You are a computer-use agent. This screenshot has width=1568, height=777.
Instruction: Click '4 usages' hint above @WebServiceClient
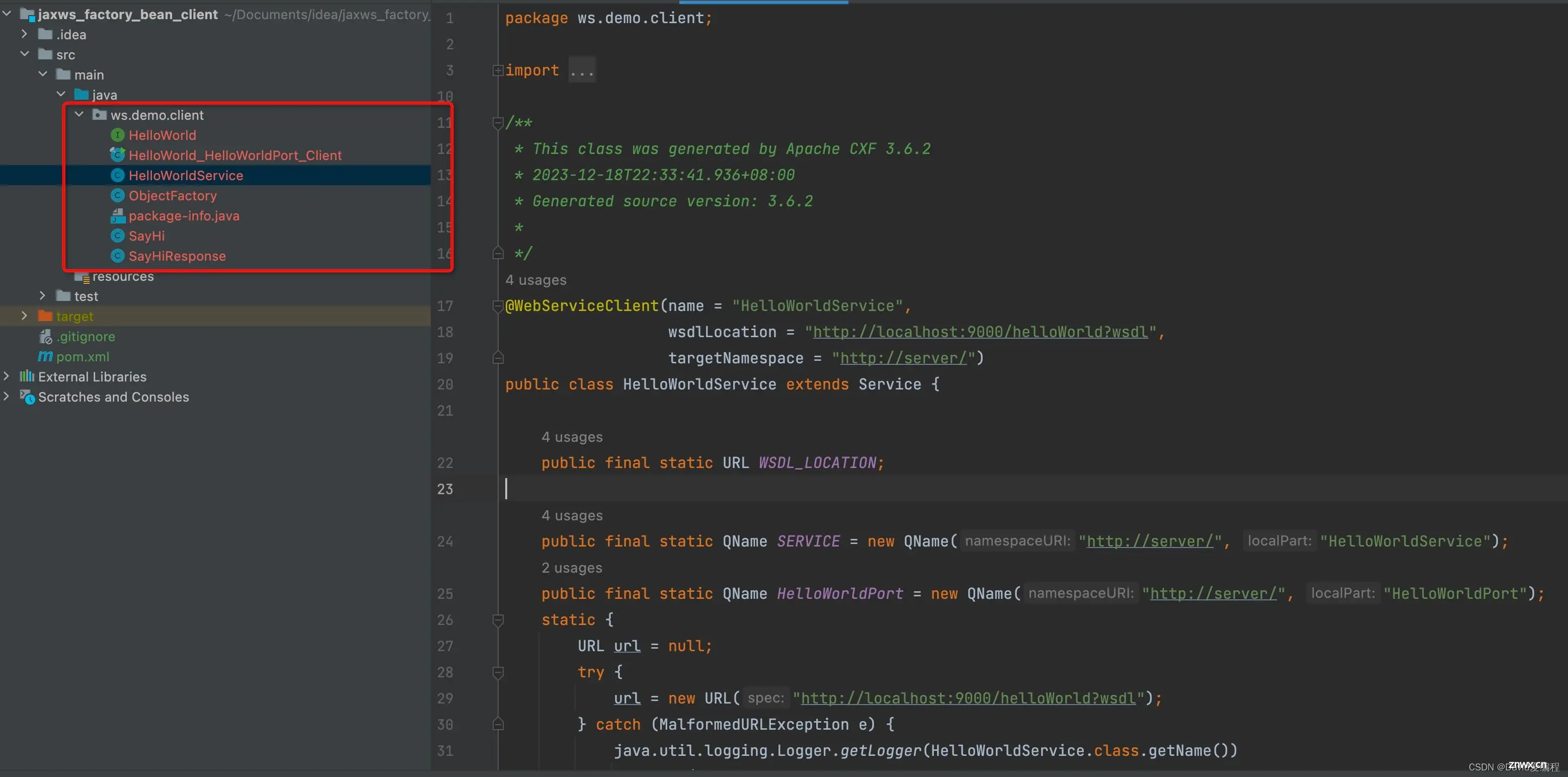535,280
